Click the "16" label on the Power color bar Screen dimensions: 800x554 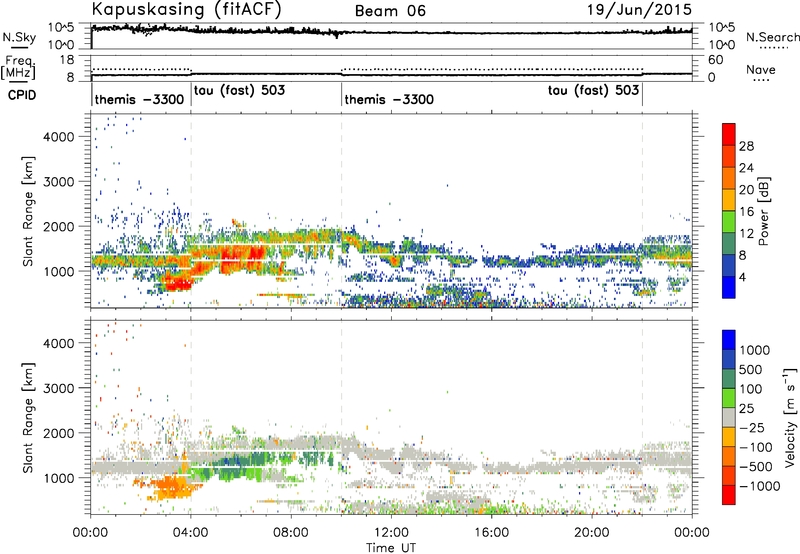point(746,212)
